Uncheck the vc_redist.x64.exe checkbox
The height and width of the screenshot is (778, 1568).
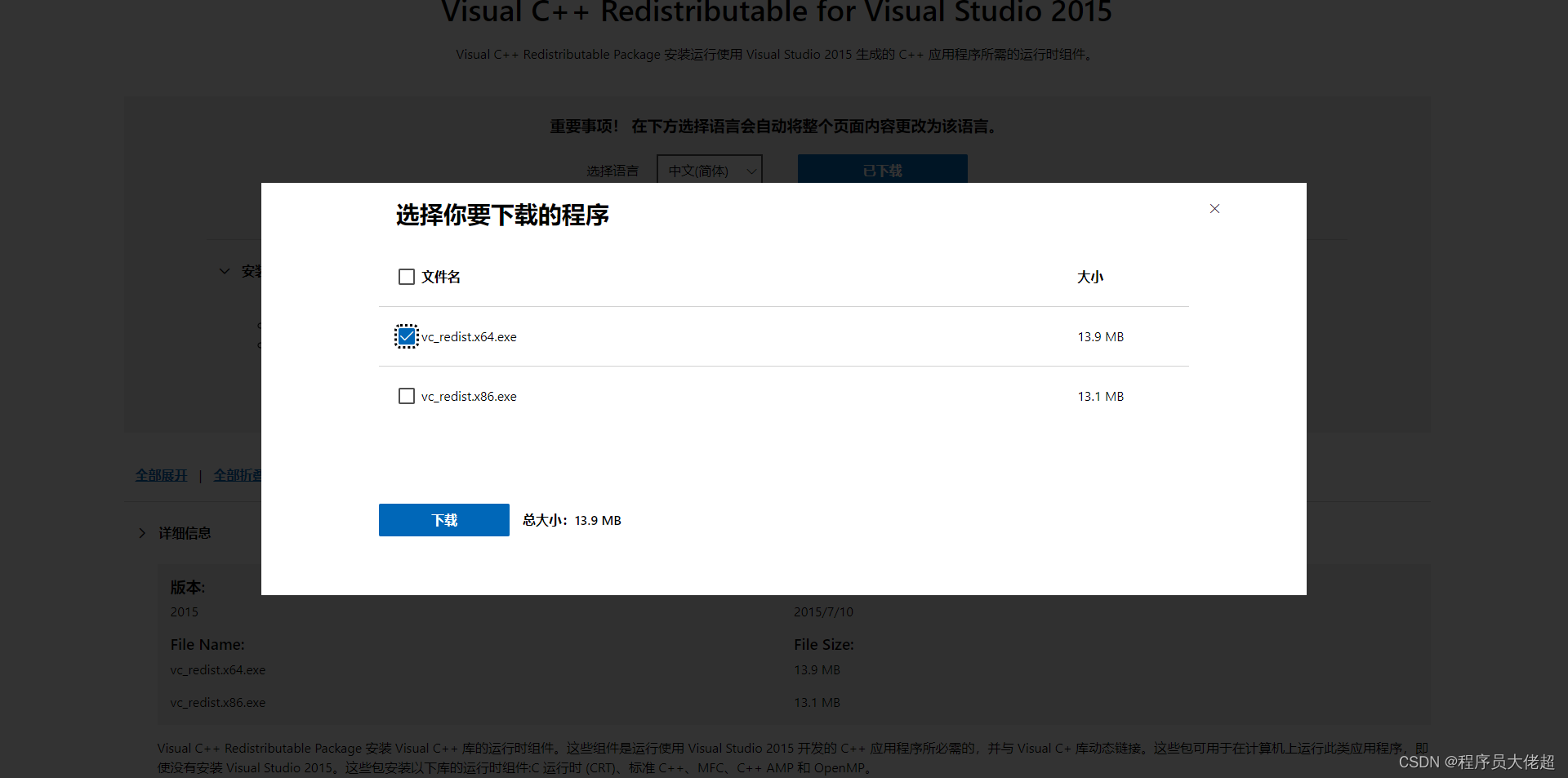(407, 336)
